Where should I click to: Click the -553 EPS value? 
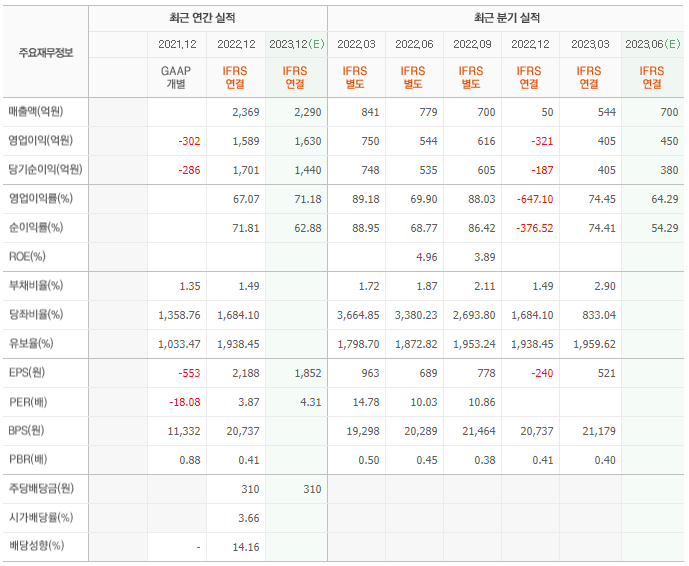(x=189, y=374)
